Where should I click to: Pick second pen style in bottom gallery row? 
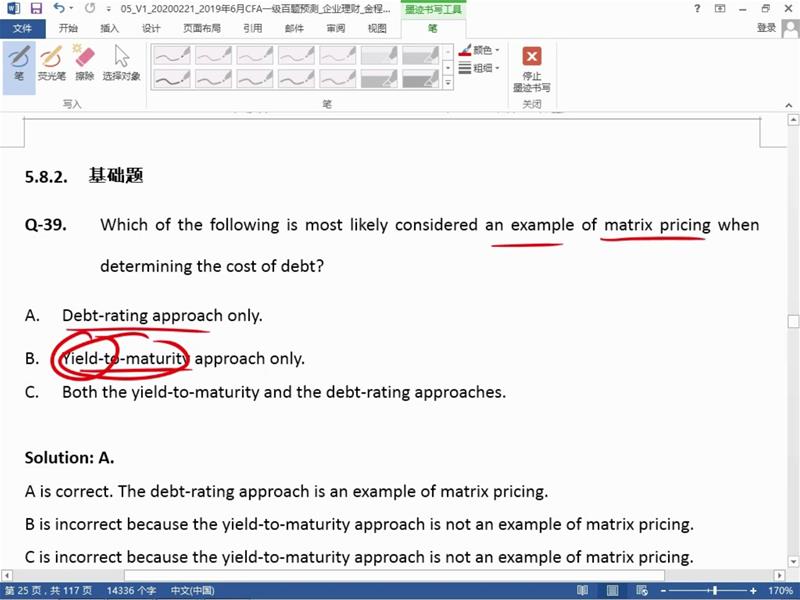tap(213, 79)
